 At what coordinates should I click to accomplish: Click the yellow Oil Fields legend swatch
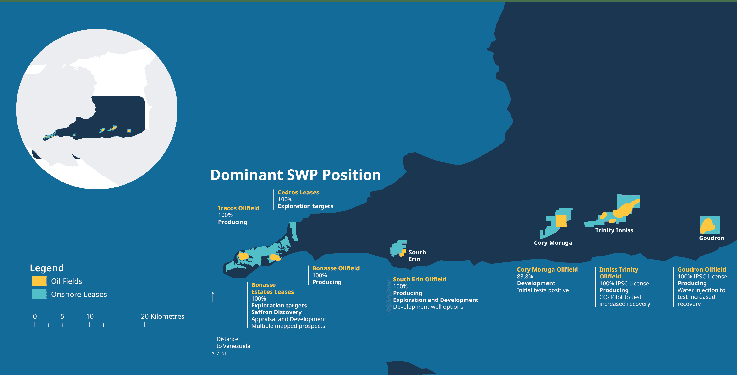[x=39, y=281]
